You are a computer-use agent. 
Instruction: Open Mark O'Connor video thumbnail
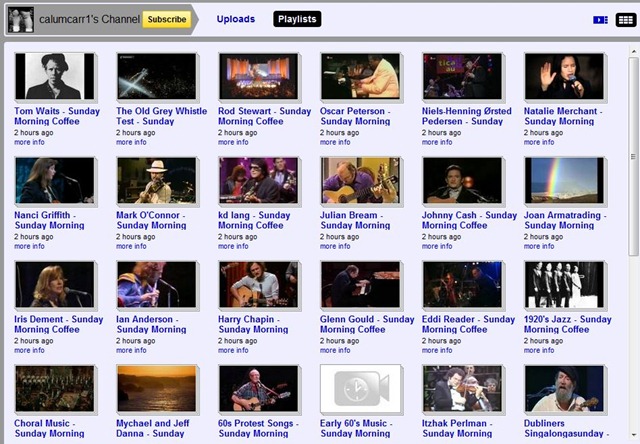point(157,180)
